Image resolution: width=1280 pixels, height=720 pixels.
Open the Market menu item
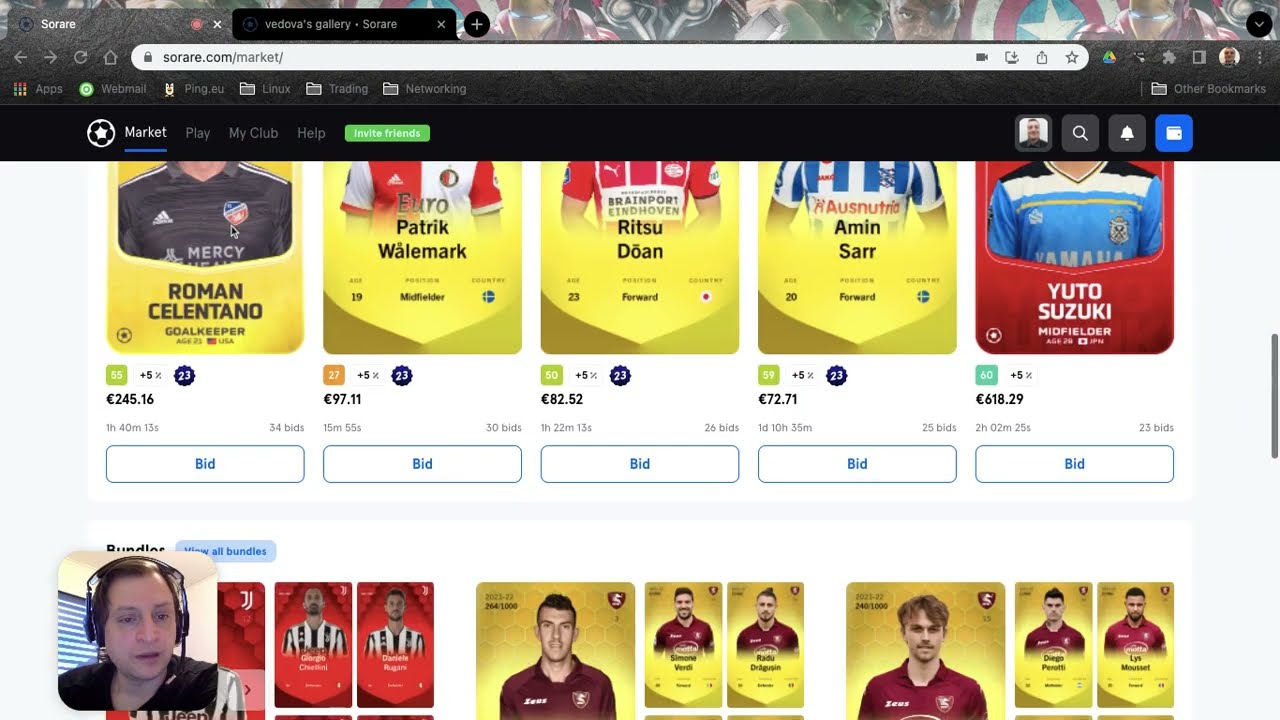(x=145, y=132)
